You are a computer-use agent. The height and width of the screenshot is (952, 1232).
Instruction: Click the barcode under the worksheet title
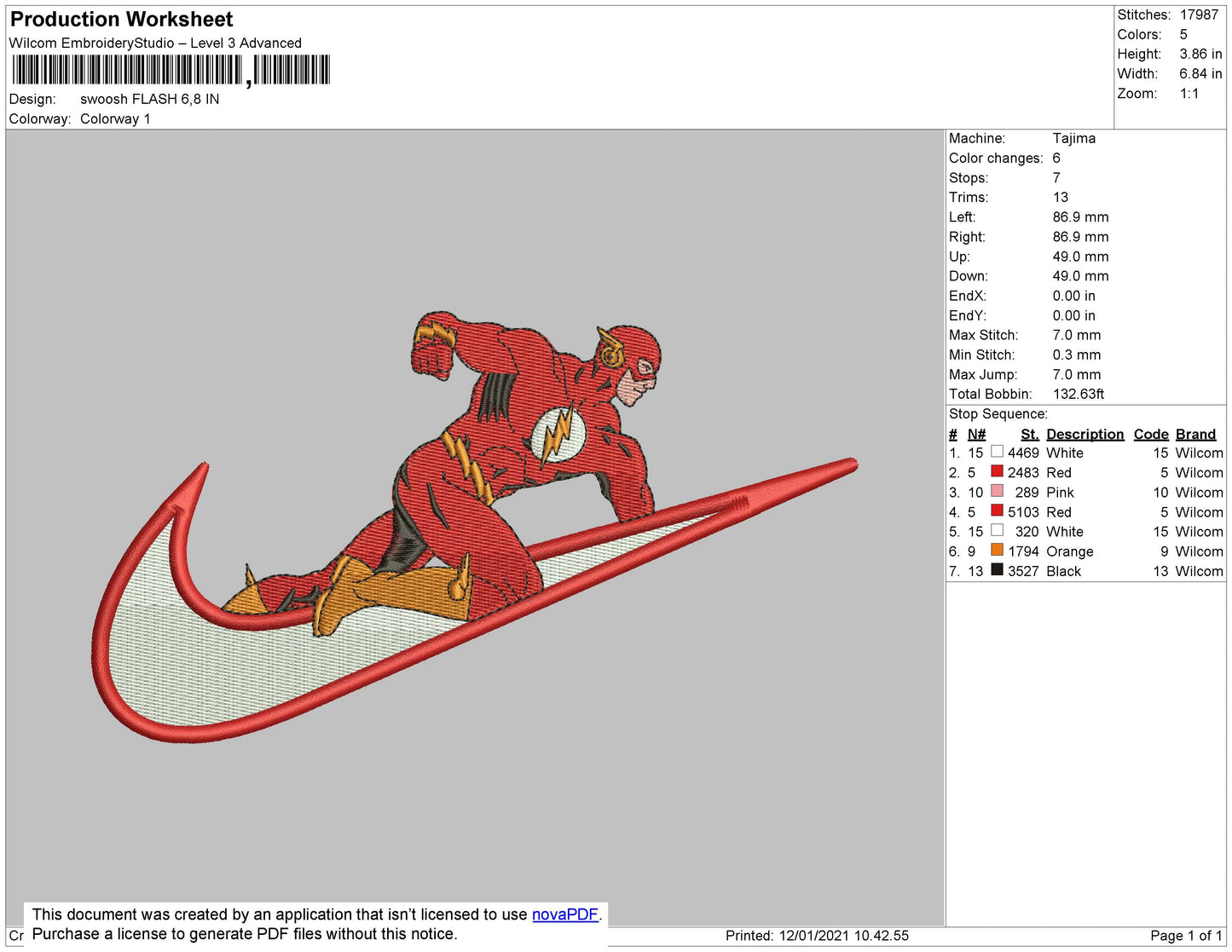171,70
